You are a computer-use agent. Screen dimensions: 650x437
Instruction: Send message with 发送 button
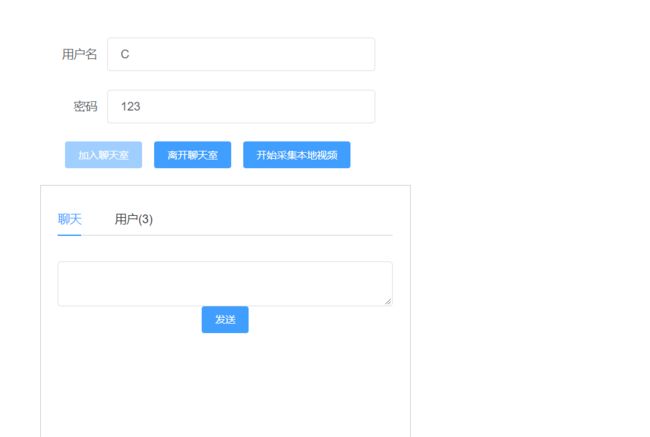point(225,320)
